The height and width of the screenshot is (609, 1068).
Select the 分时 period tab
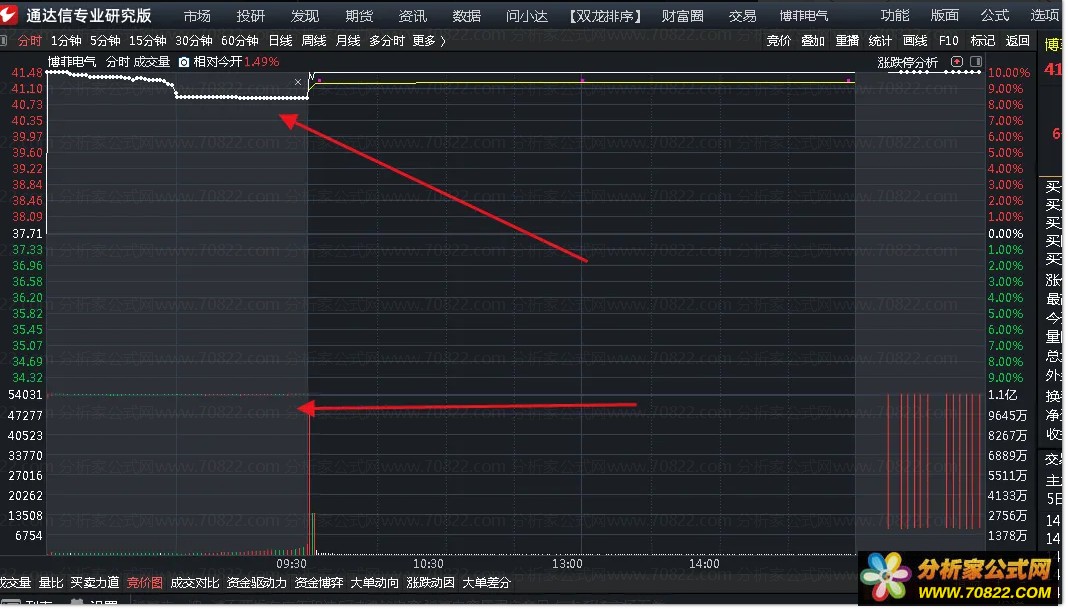pos(29,41)
